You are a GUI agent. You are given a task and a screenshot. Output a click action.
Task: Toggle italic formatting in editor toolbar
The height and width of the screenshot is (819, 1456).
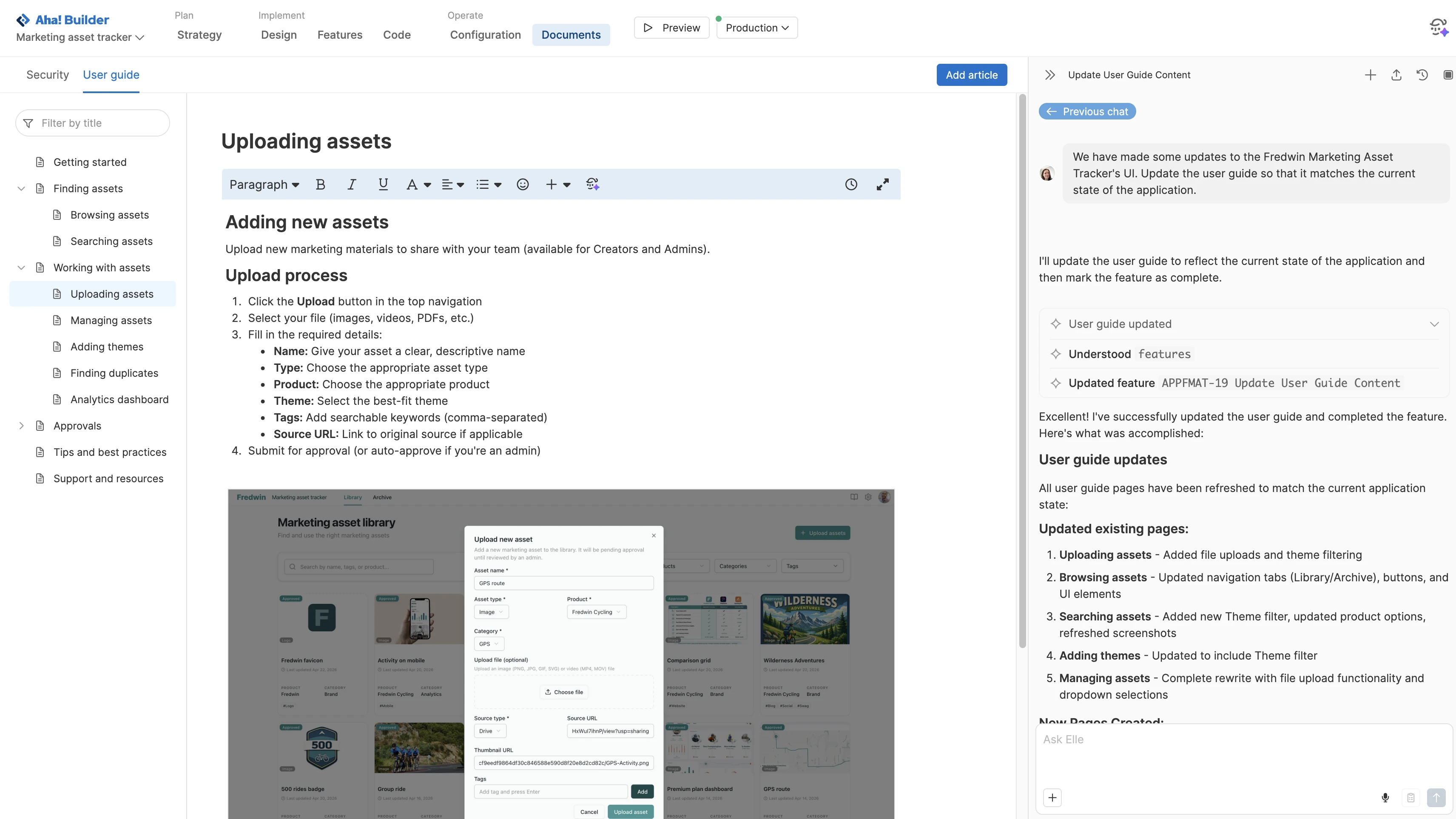click(x=352, y=184)
